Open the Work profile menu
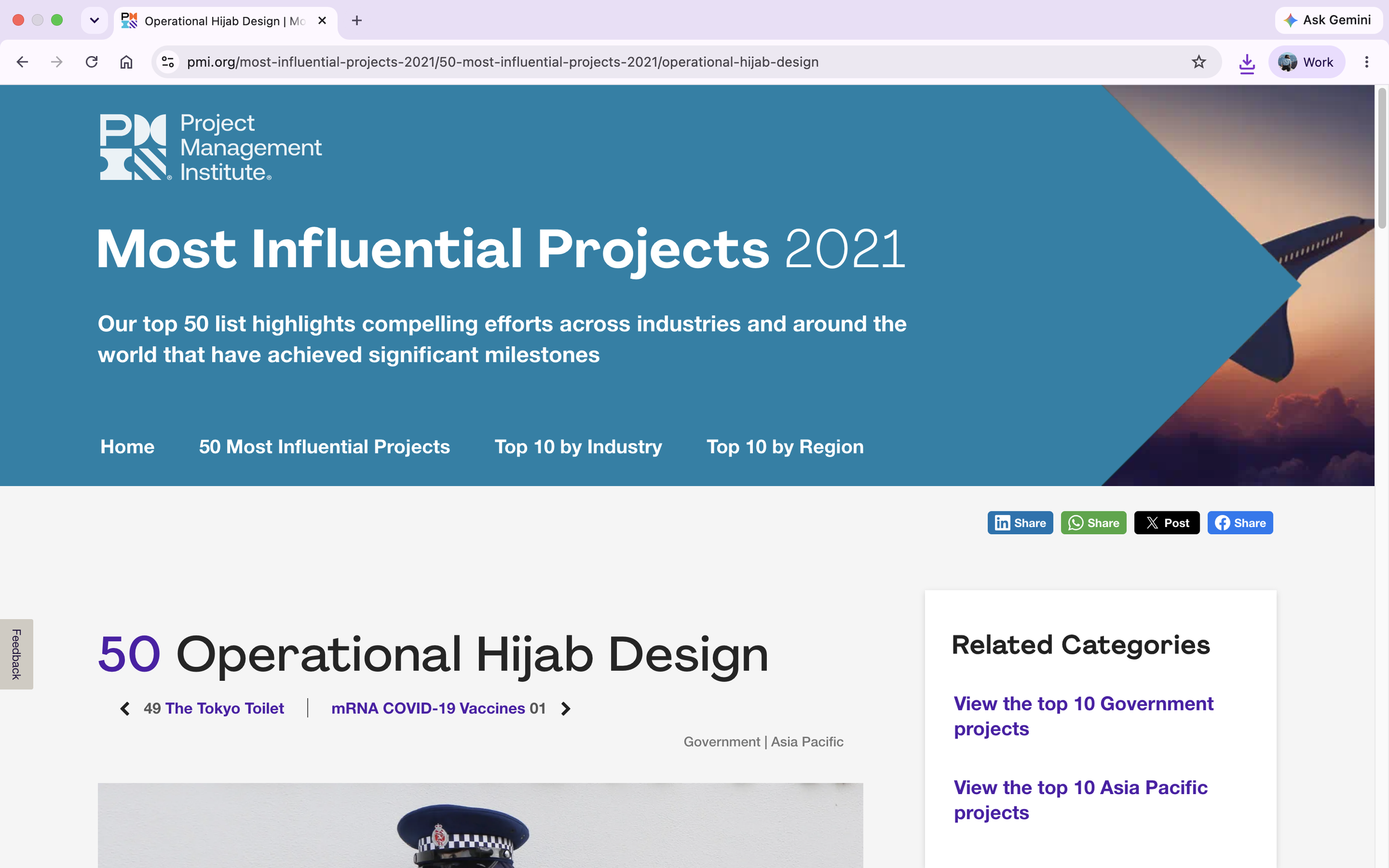 tap(1306, 62)
